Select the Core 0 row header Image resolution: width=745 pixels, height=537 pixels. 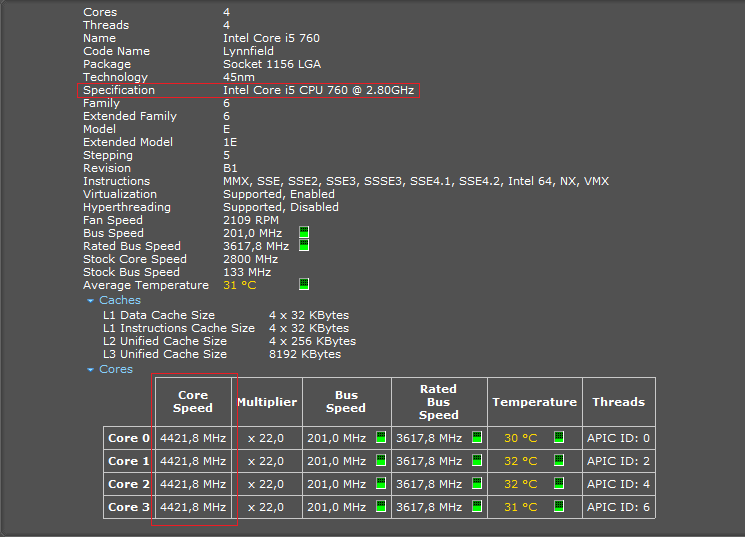point(129,438)
